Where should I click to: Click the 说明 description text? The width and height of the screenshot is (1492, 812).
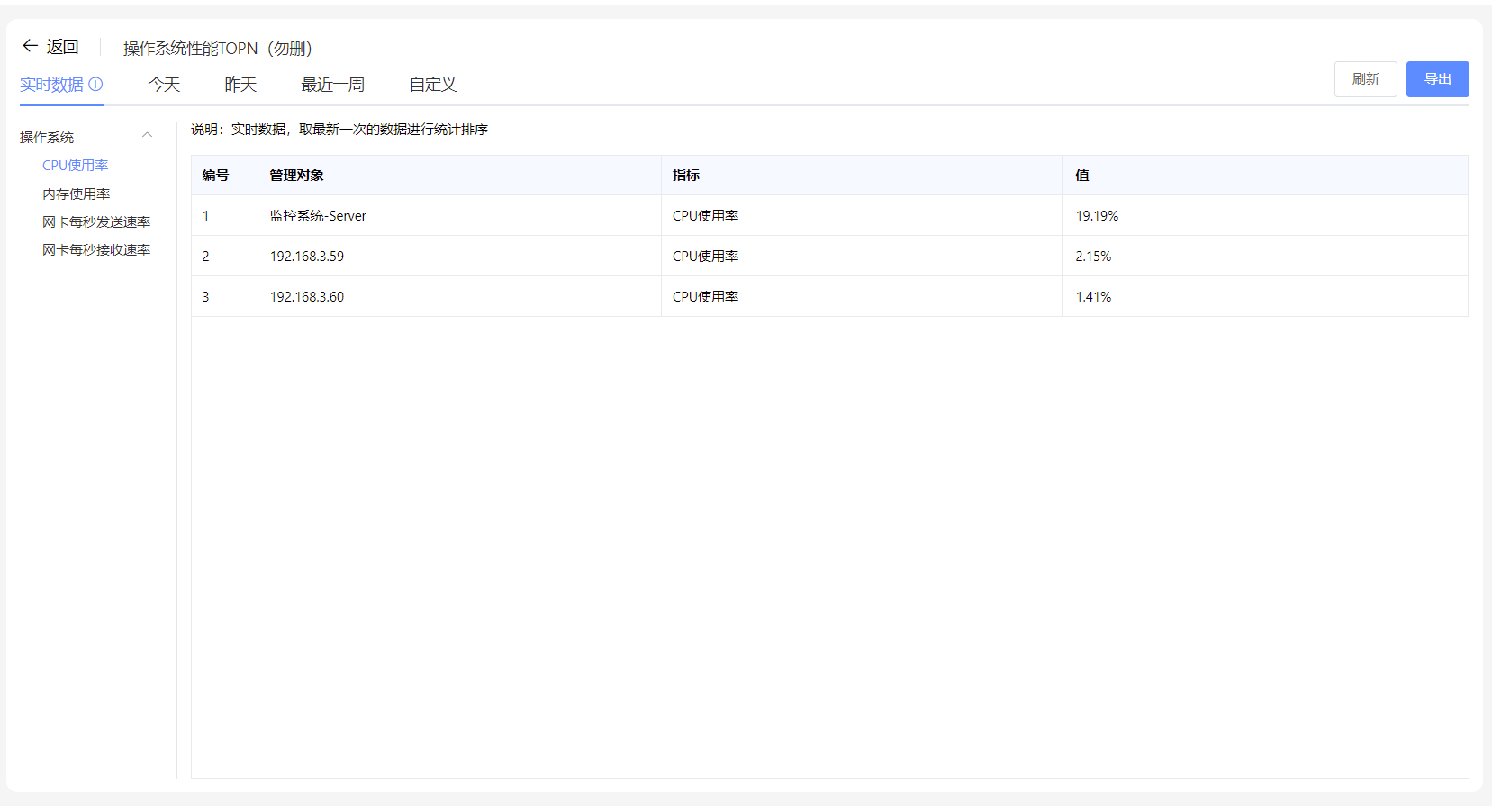tap(339, 130)
